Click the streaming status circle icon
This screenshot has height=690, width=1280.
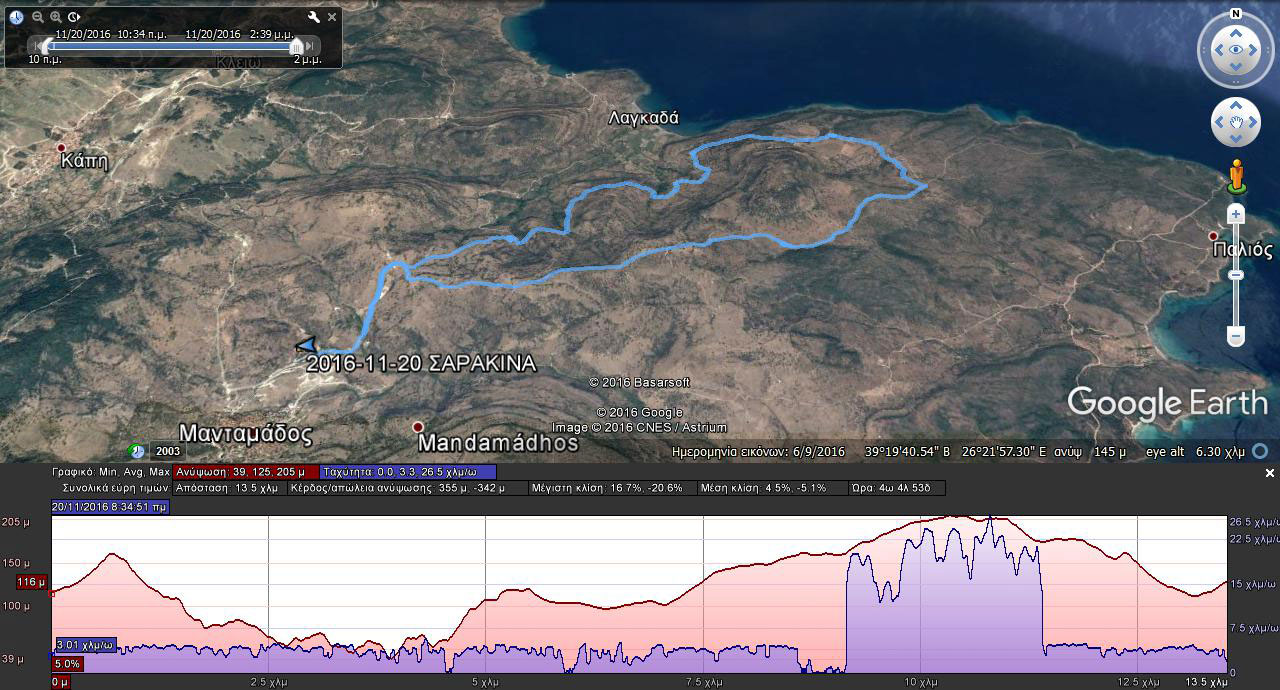(x=1261, y=451)
